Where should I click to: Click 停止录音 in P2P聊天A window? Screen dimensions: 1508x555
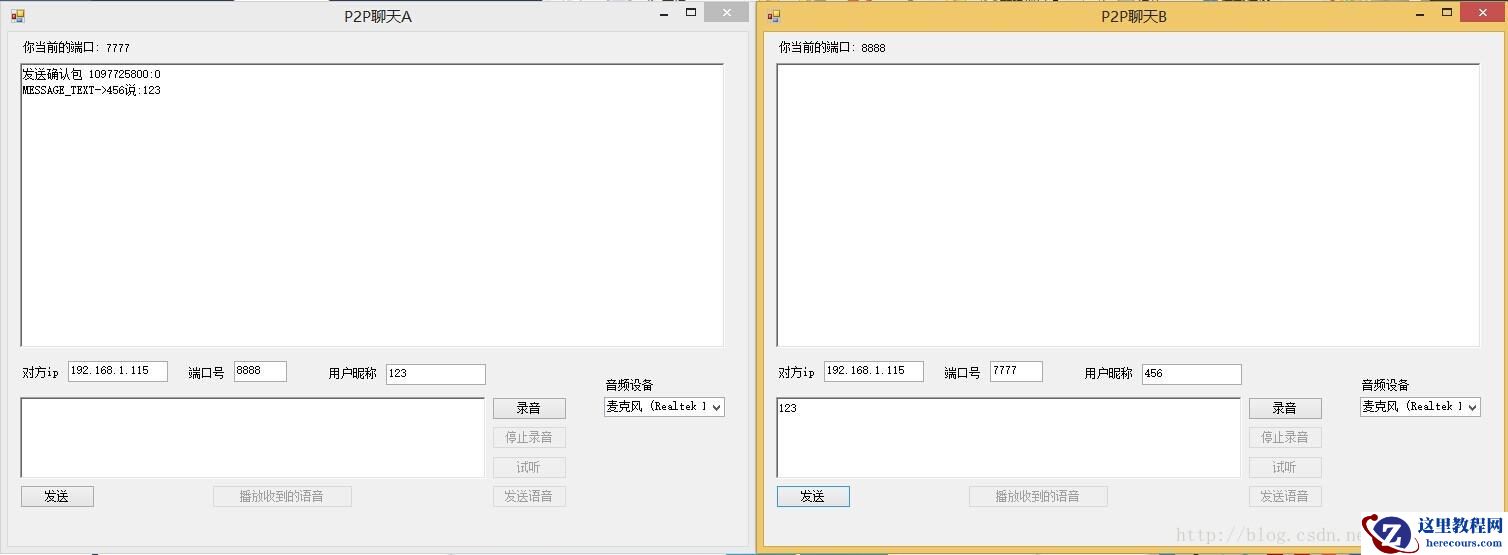529,437
